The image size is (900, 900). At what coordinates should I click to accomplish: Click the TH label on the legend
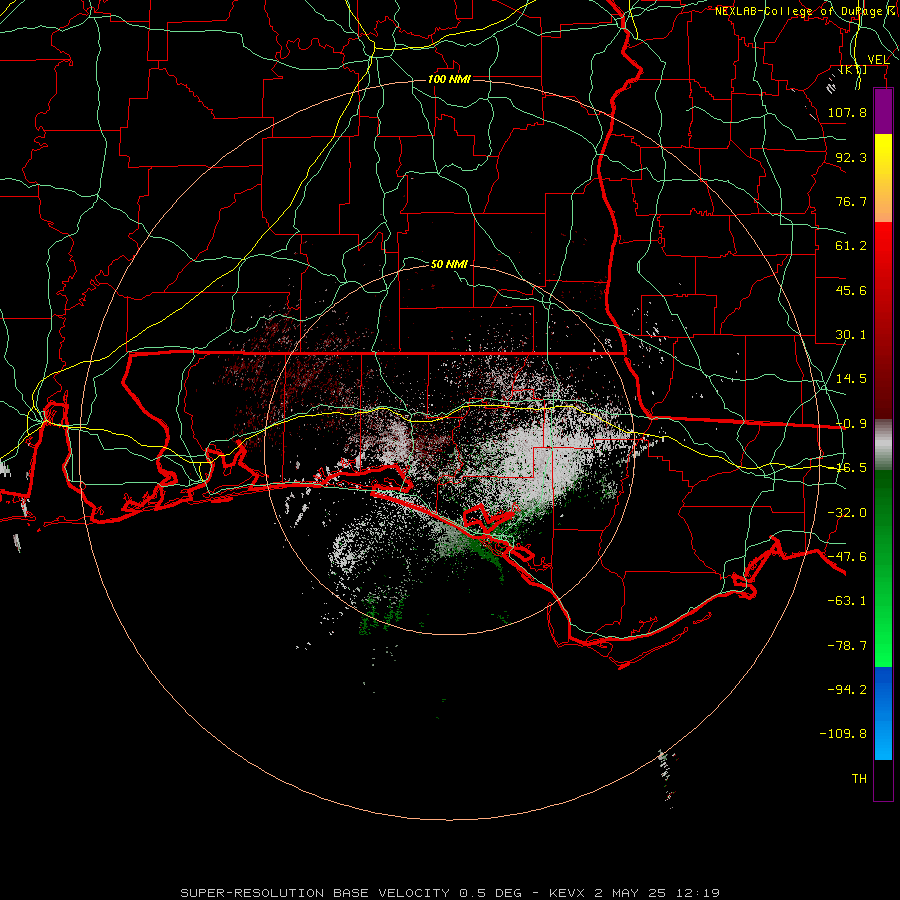click(x=859, y=779)
